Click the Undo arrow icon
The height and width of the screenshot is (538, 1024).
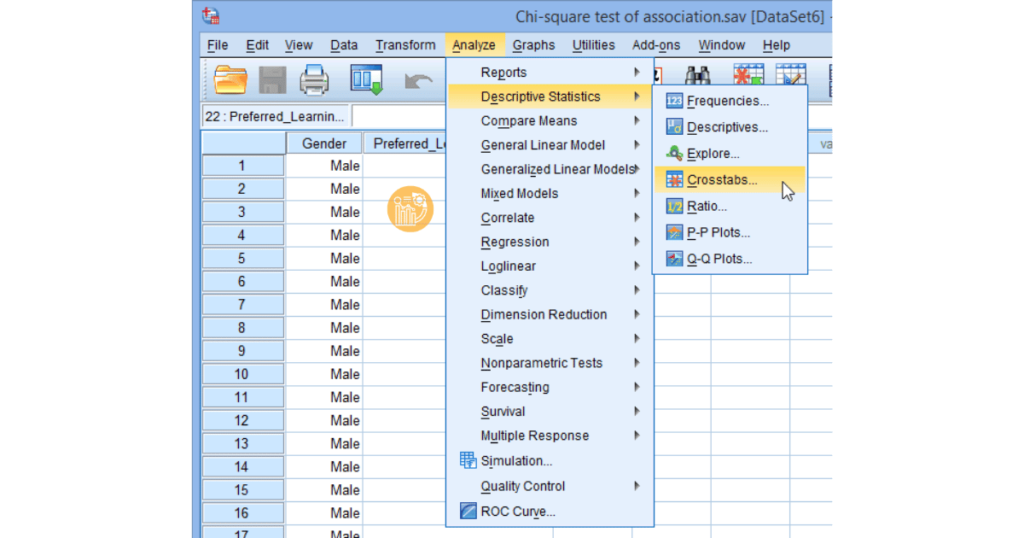[418, 81]
